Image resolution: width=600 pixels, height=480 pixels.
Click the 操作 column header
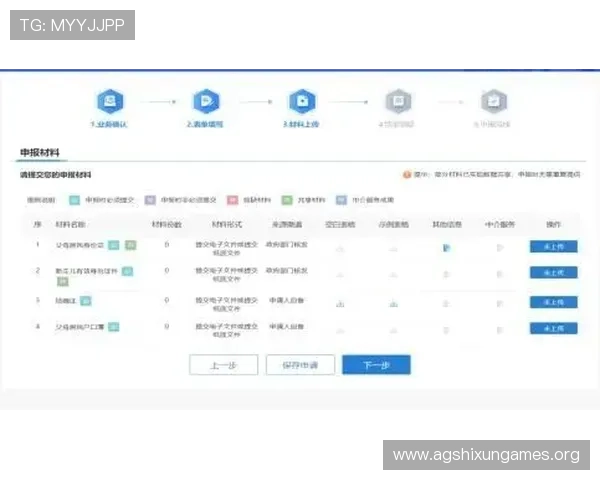553,224
